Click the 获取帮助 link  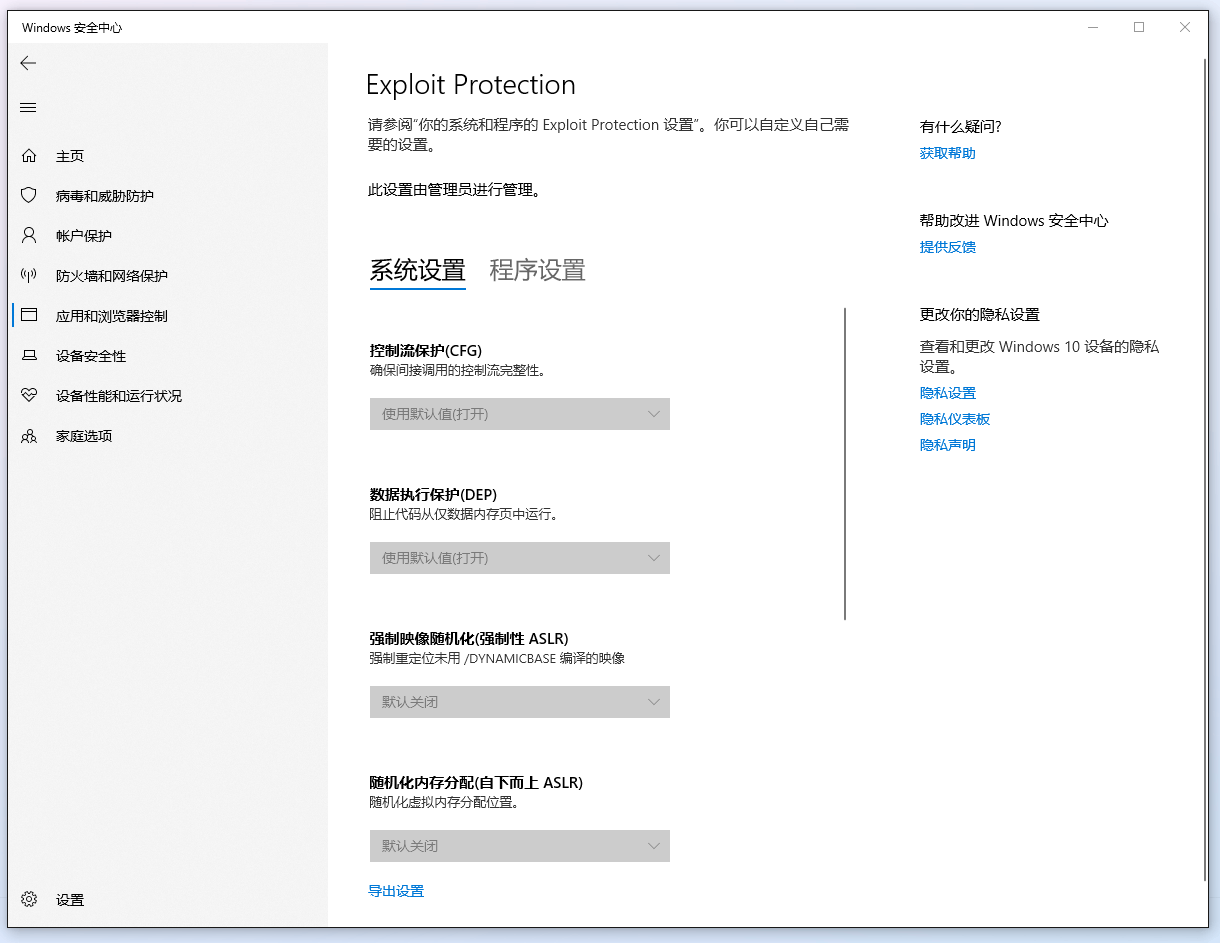(x=948, y=153)
